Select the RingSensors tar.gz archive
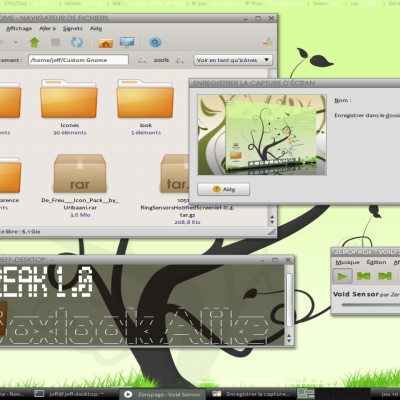 [x=175, y=173]
